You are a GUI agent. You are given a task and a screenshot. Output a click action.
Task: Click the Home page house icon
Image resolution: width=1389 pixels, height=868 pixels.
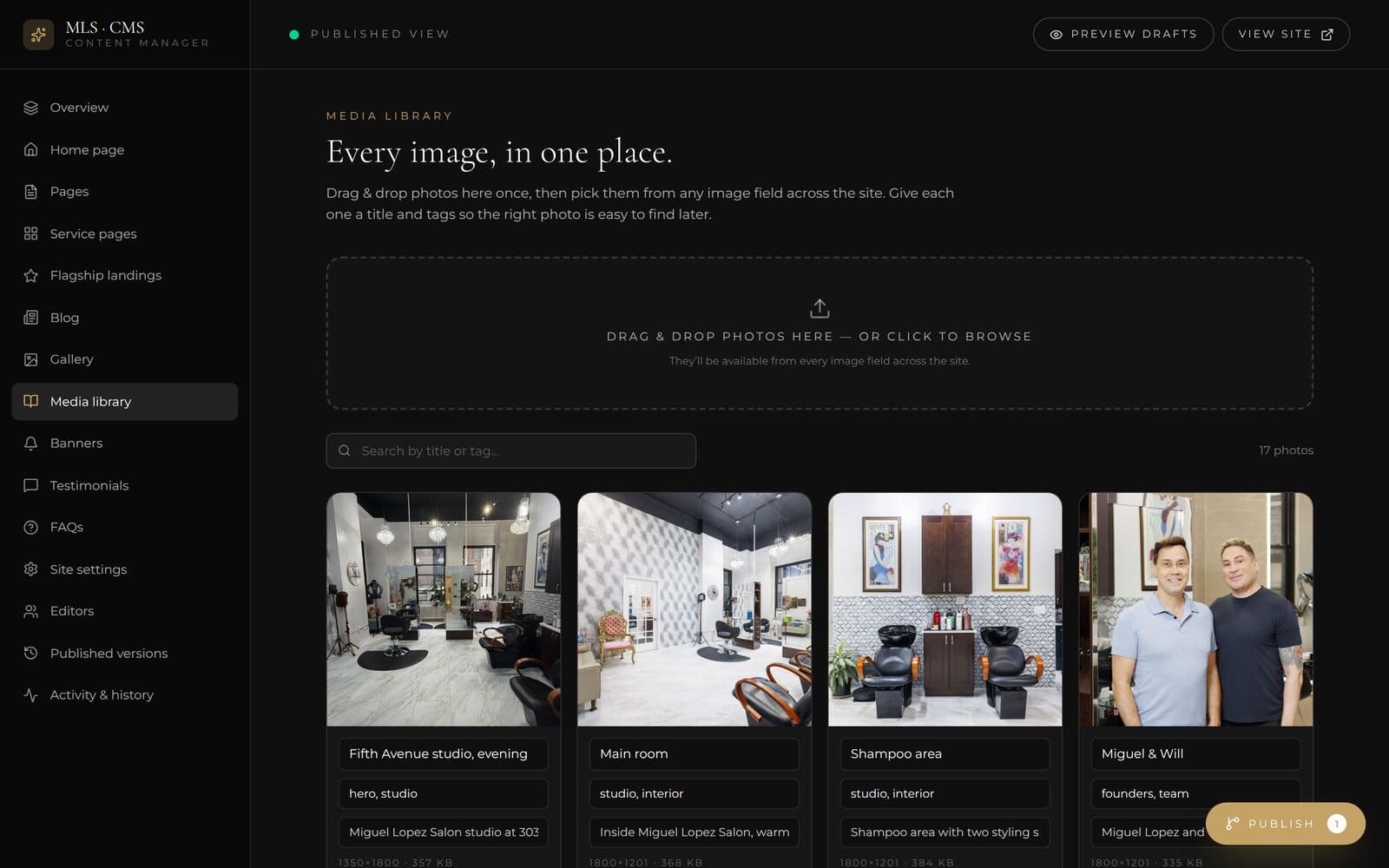31,149
